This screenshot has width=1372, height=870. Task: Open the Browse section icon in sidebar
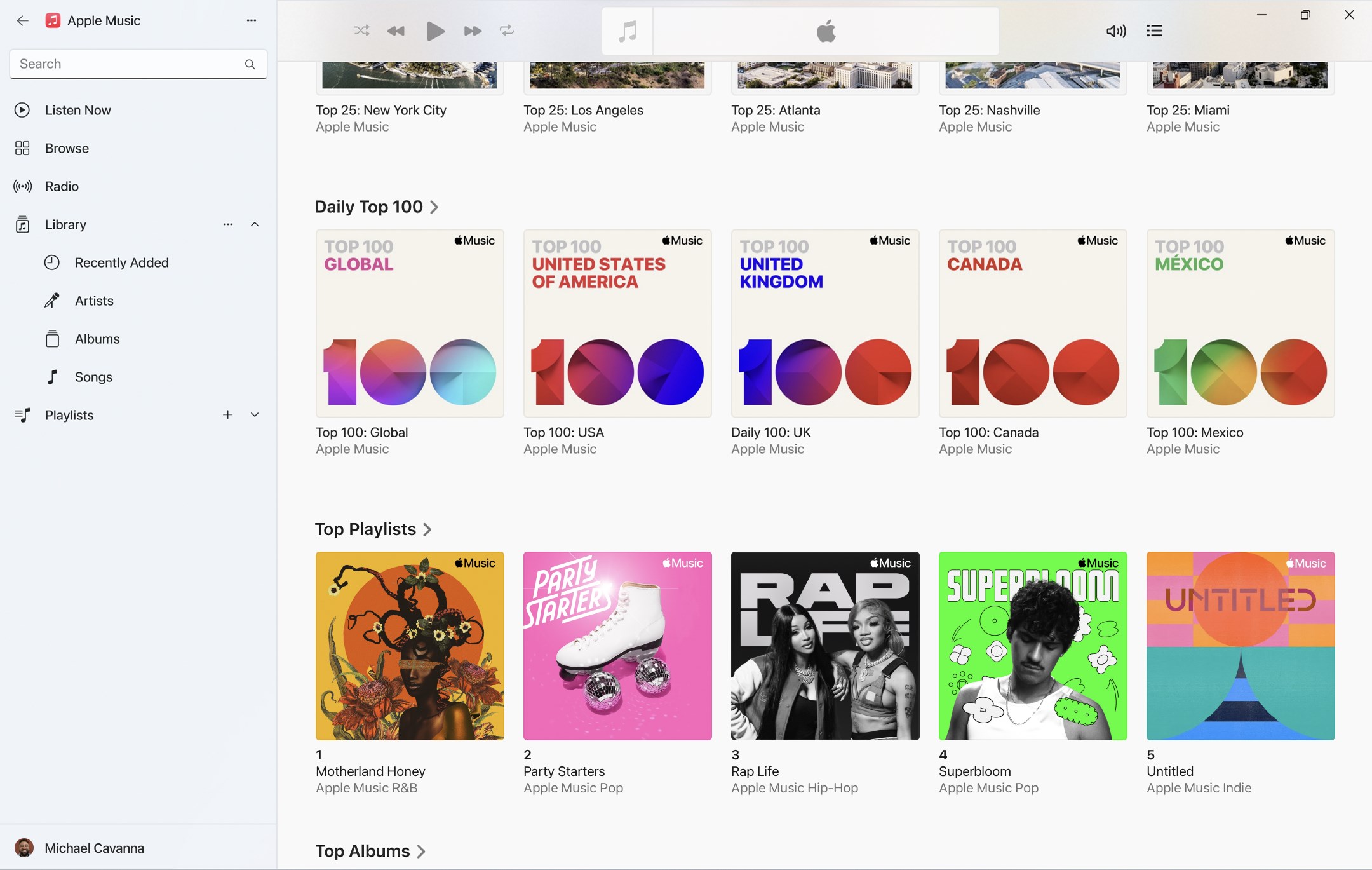click(23, 148)
